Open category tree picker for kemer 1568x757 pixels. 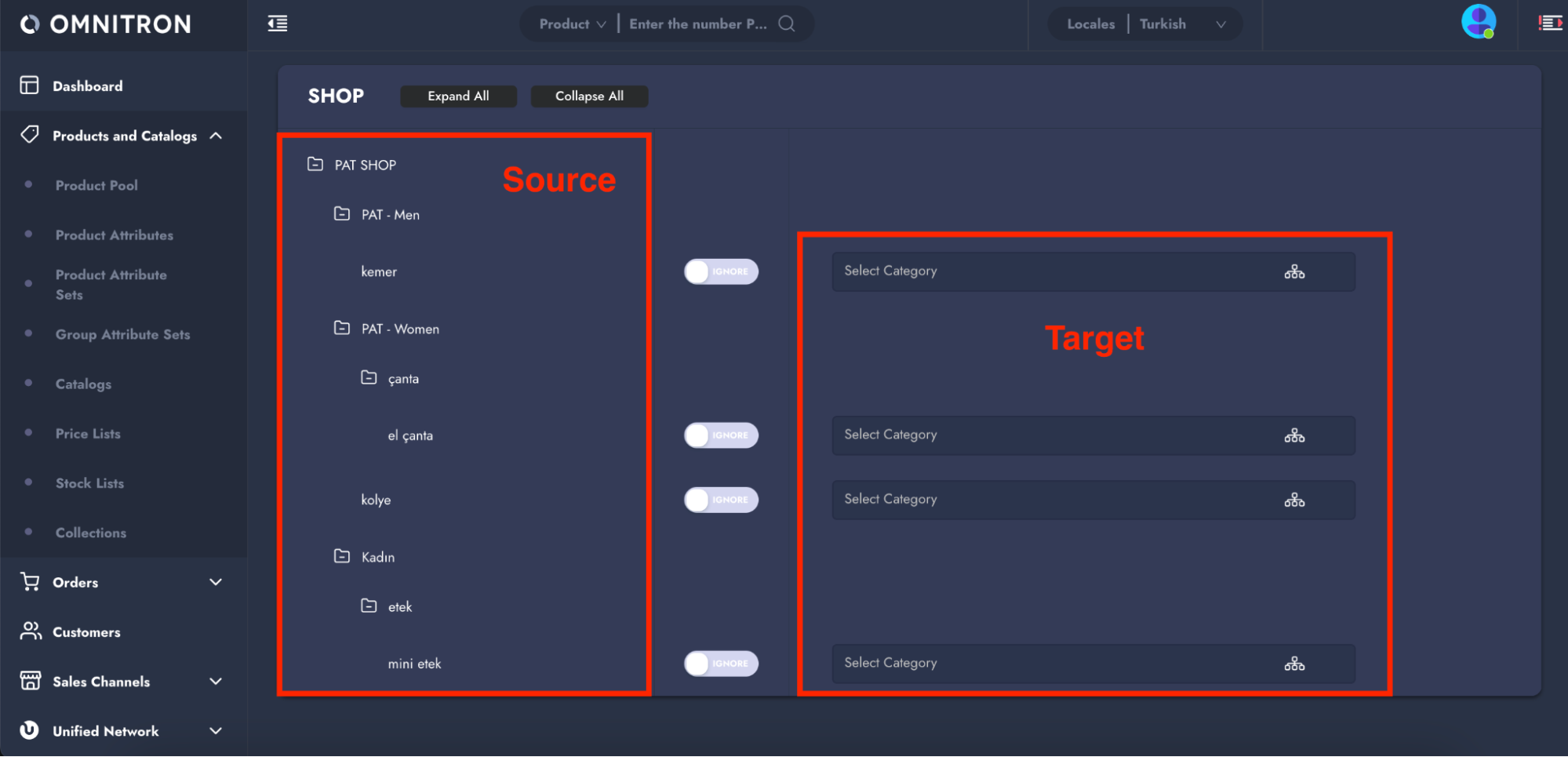click(x=1294, y=272)
